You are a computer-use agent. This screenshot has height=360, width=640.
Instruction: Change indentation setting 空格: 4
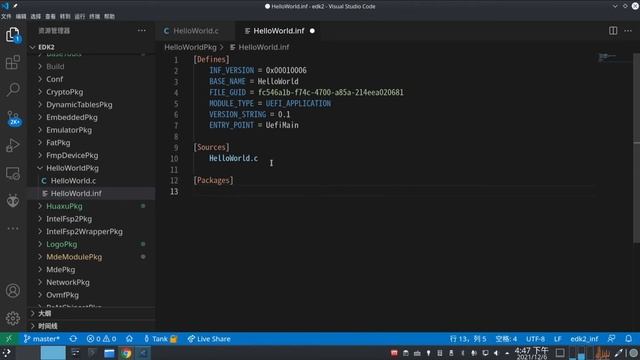tap(506, 339)
